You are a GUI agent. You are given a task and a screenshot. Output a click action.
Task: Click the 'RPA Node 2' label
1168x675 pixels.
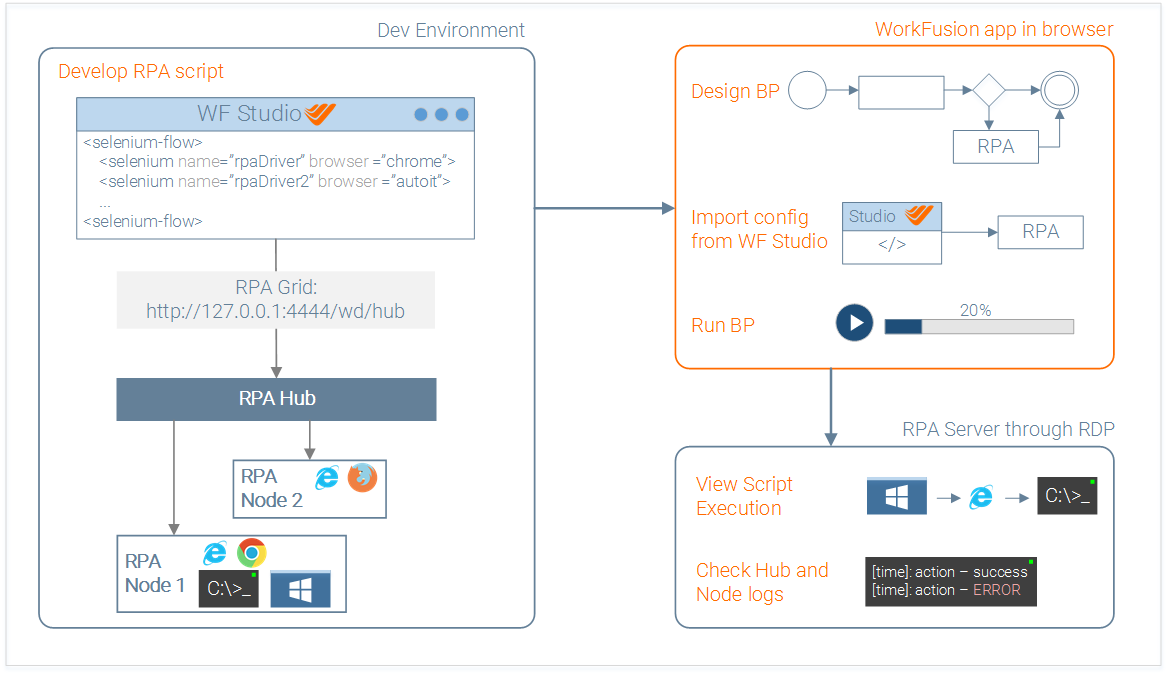[272, 489]
